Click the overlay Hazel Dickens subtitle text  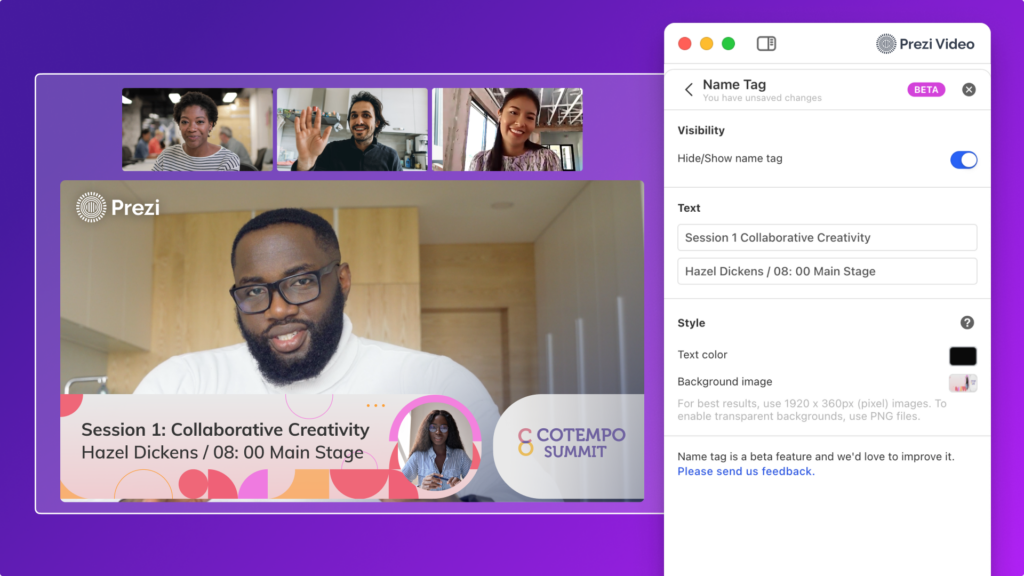222,453
